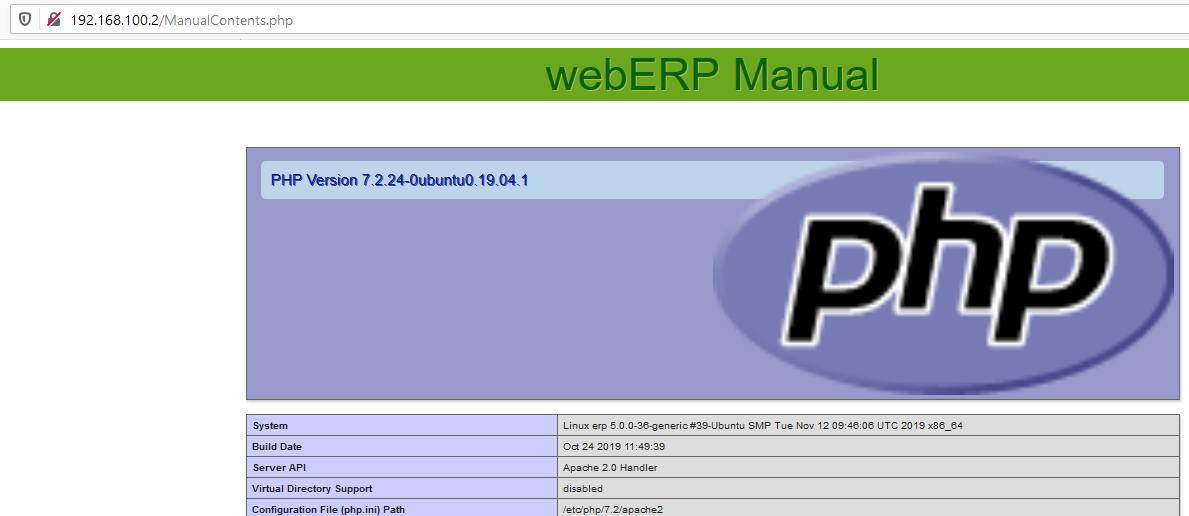Viewport: 1189px width, 516px height.
Task: Click the Apache 2.0 Handler value
Action: click(x=610, y=467)
